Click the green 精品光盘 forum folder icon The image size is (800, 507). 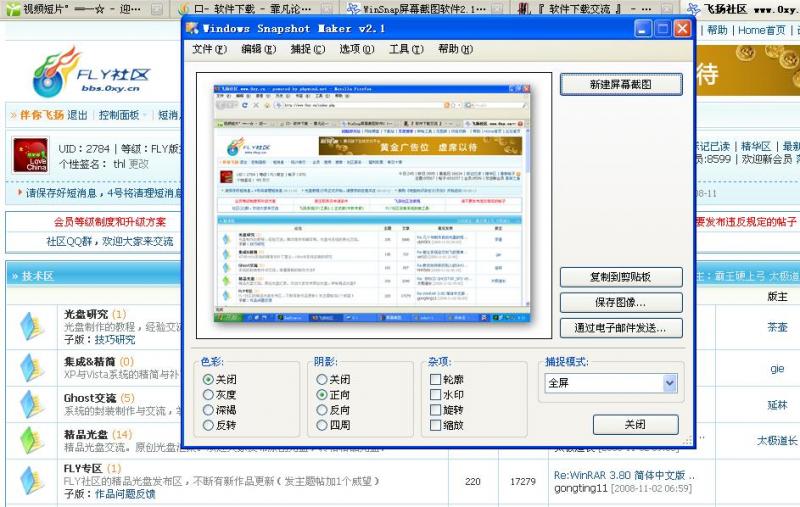click(32, 440)
